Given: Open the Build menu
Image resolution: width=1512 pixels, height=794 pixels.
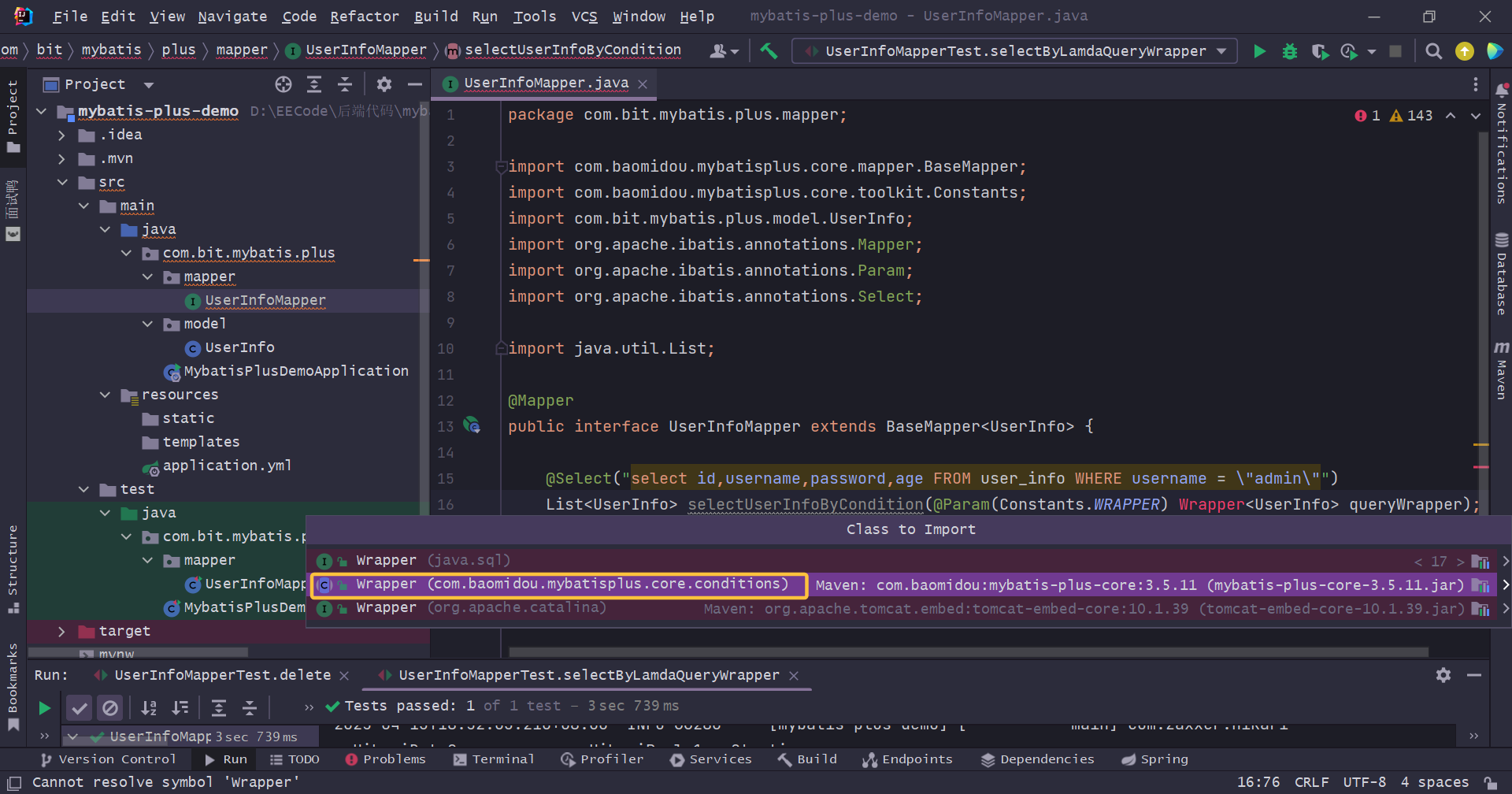Looking at the screenshot, I should point(435,16).
